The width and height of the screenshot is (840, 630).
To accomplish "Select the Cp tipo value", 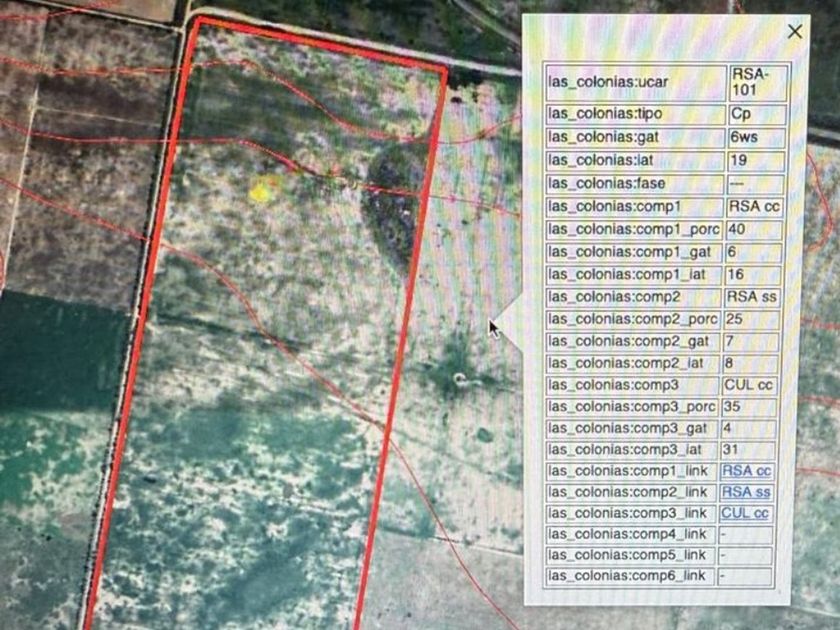I will pos(741,114).
